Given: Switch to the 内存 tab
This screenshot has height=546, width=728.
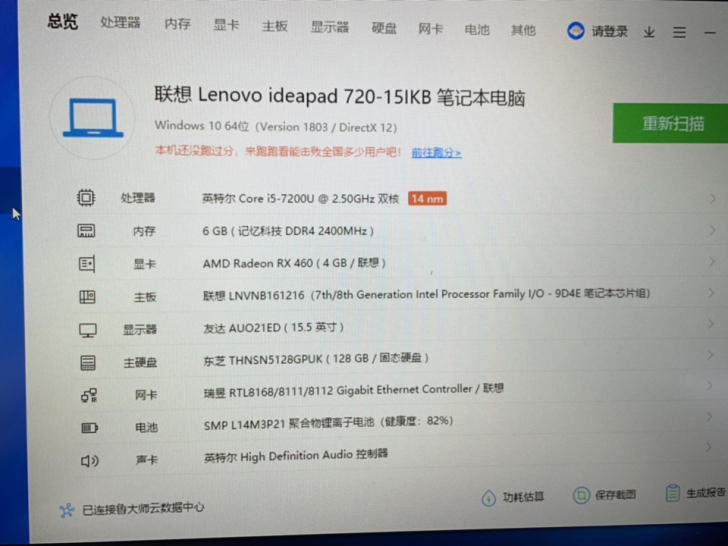Looking at the screenshot, I should tap(177, 24).
